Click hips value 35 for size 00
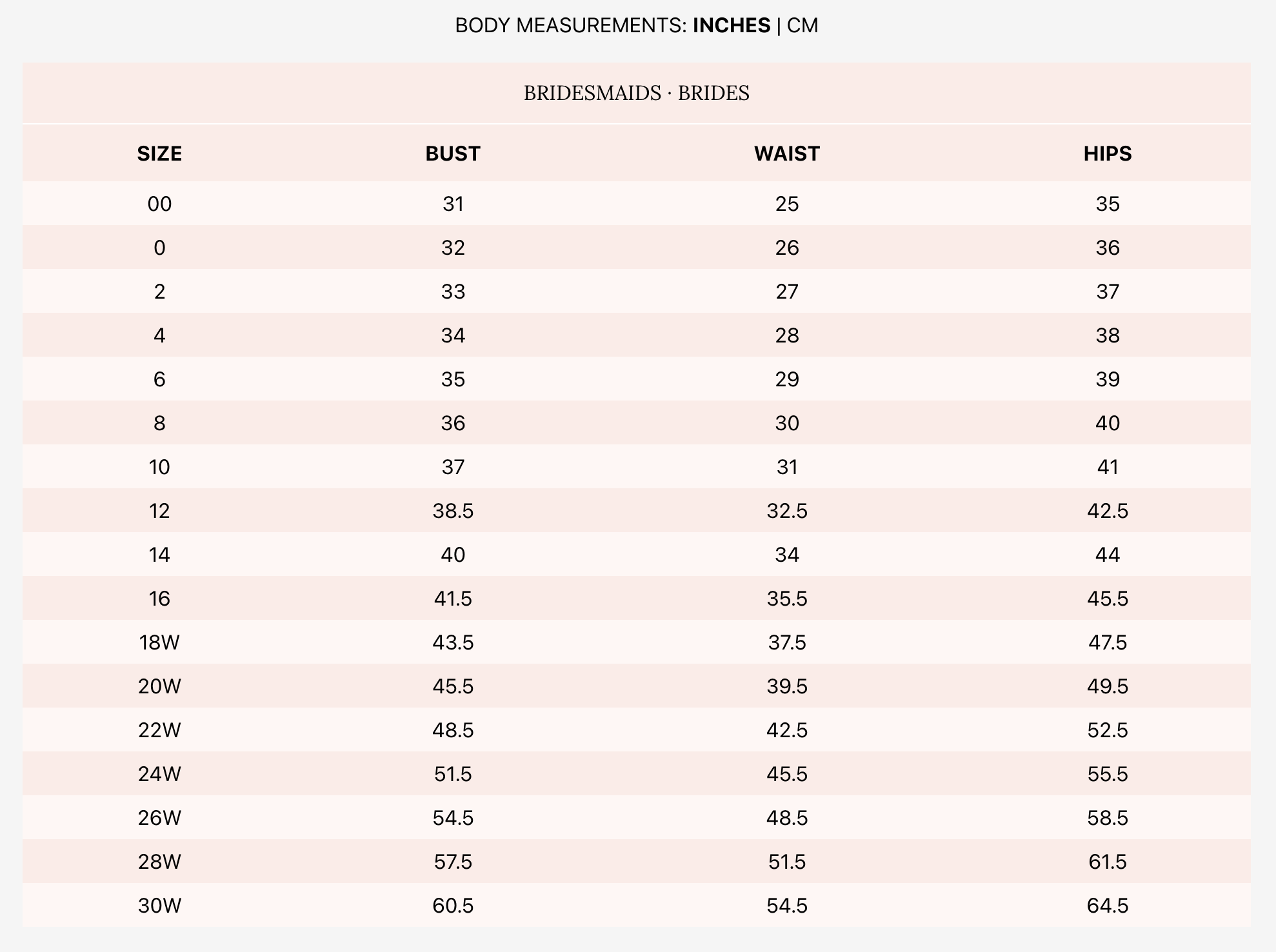 pos(1107,204)
